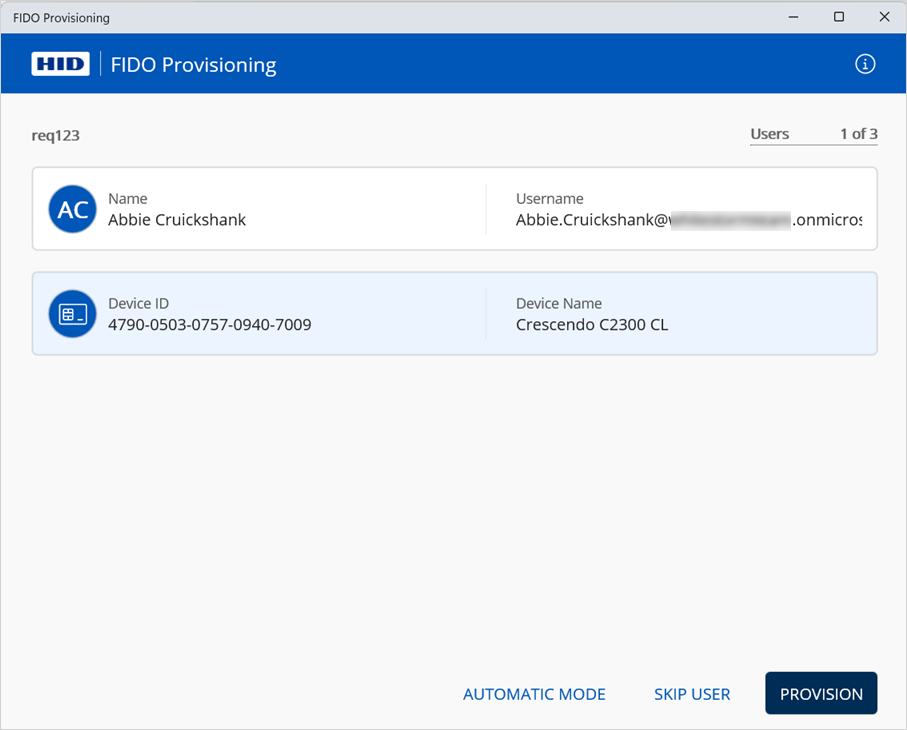Open the info icon in header
This screenshot has height=730, width=907.
coord(865,64)
